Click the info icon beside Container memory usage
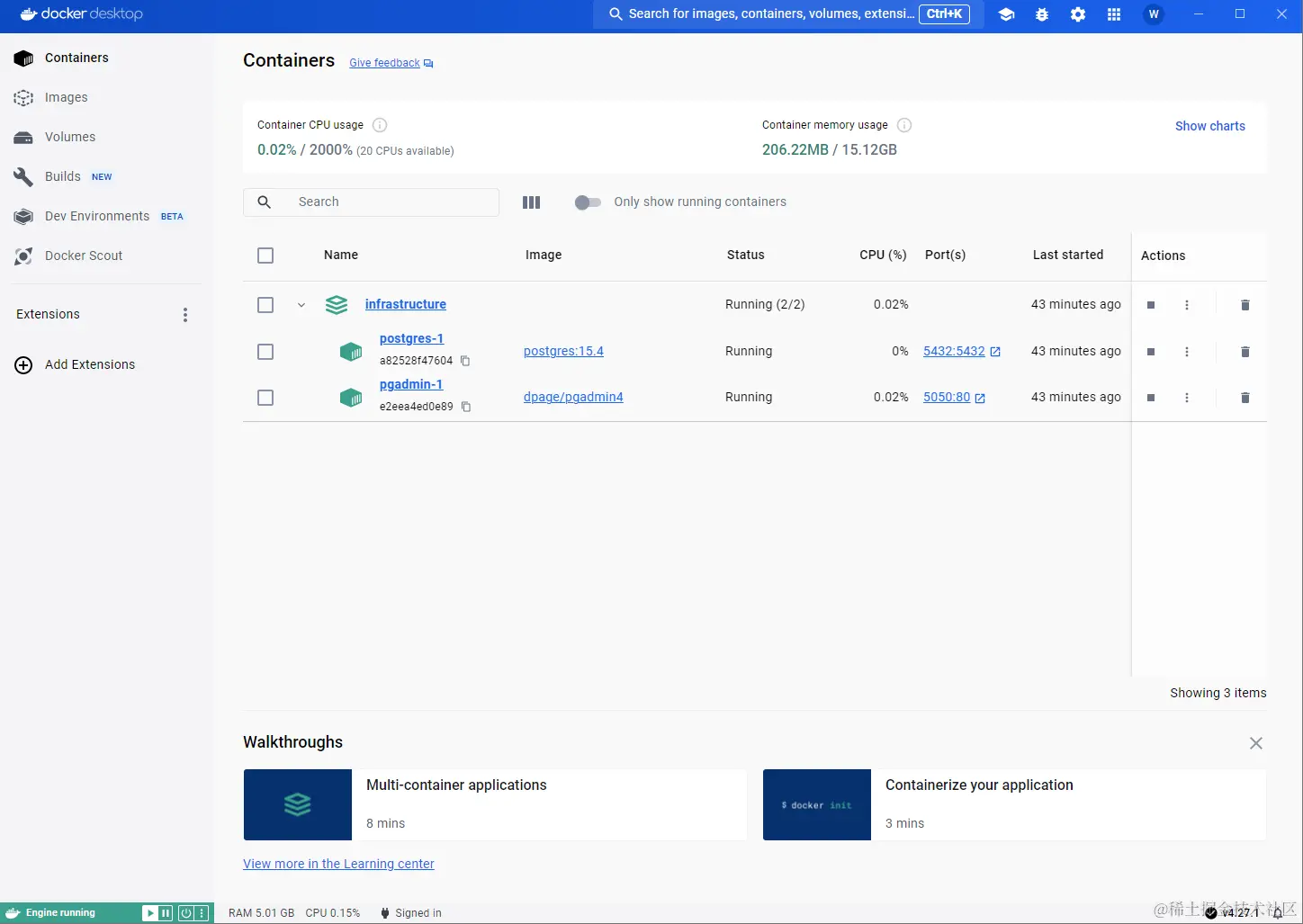 coord(904,125)
